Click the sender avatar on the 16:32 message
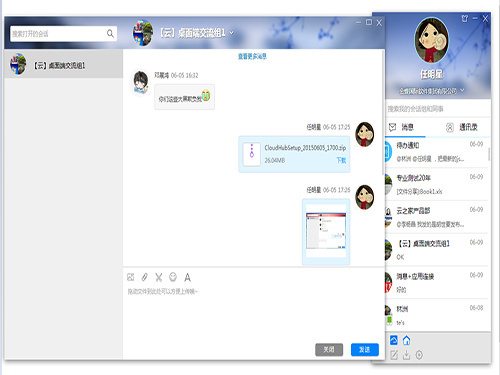 pos(141,82)
